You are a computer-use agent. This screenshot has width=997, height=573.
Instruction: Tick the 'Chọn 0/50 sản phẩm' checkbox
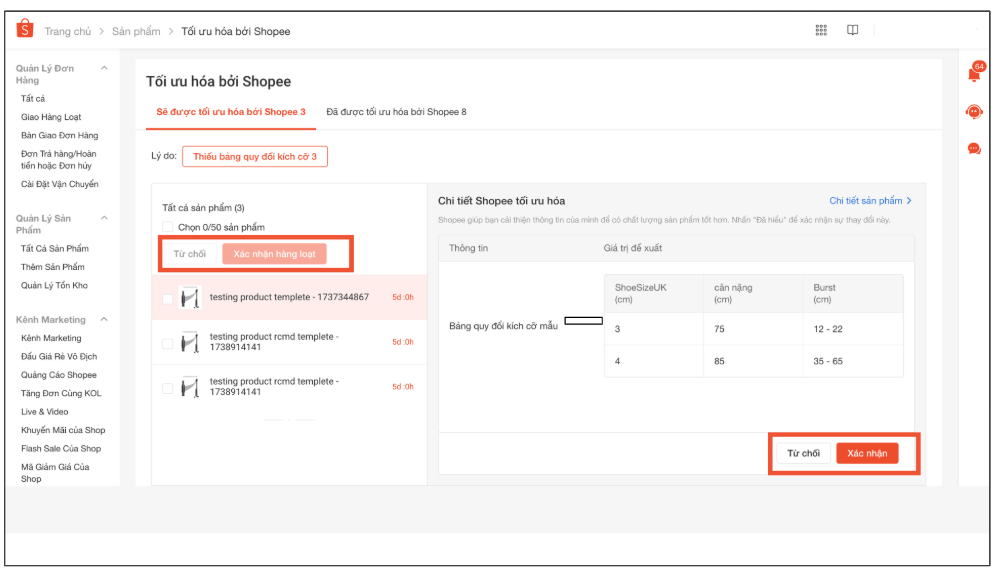click(167, 227)
